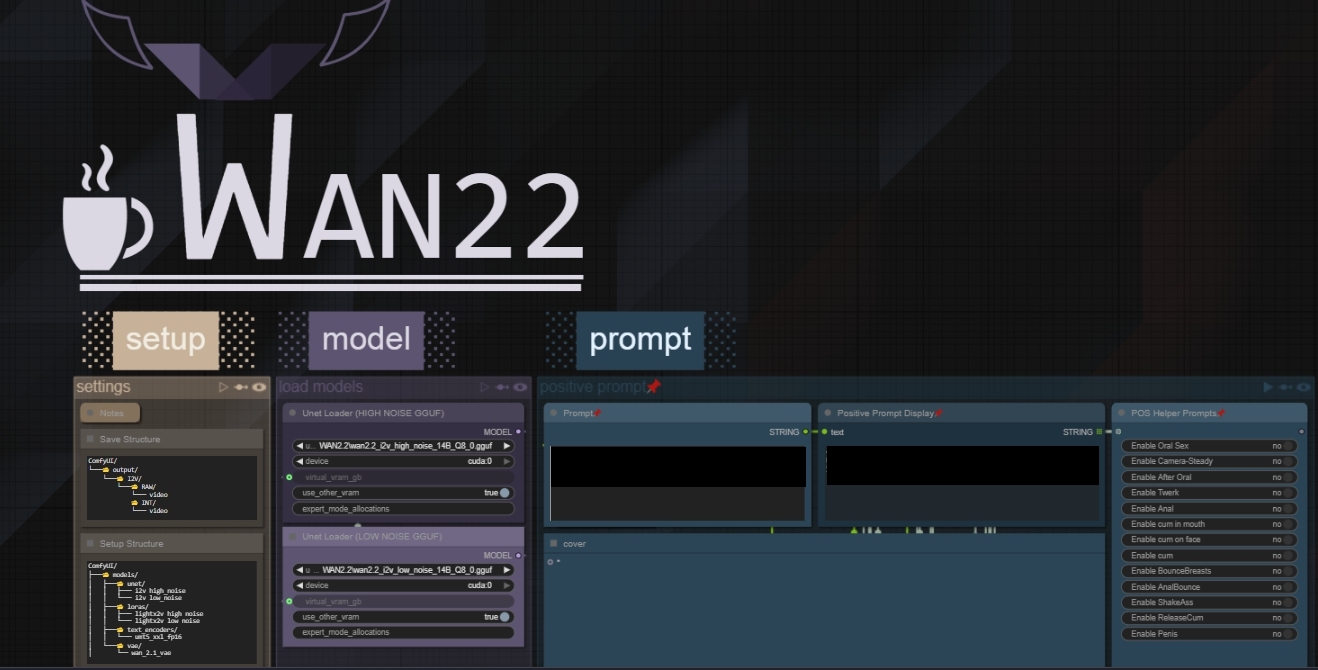Toggle mute eye icon on load models group
Image resolution: width=1318 pixels, height=670 pixels.
click(521, 387)
